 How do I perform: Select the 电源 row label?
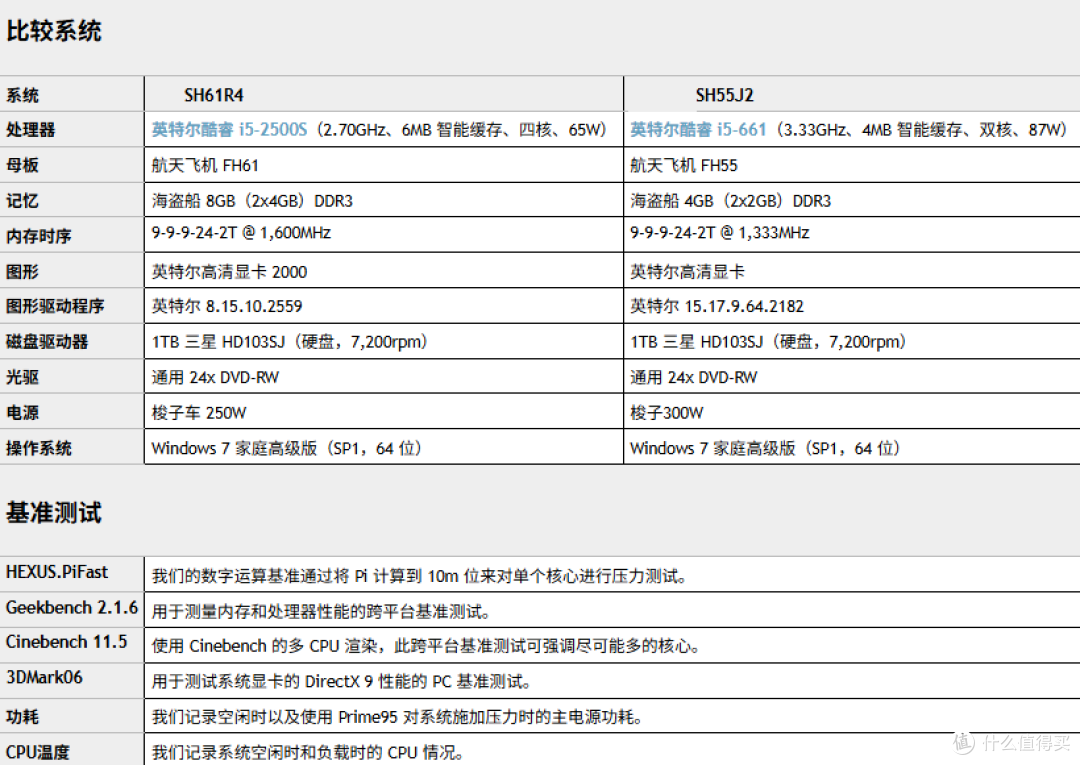point(22,412)
